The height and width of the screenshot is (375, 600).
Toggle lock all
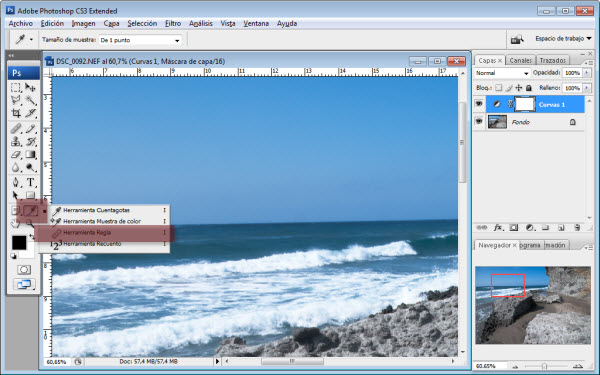click(528, 88)
